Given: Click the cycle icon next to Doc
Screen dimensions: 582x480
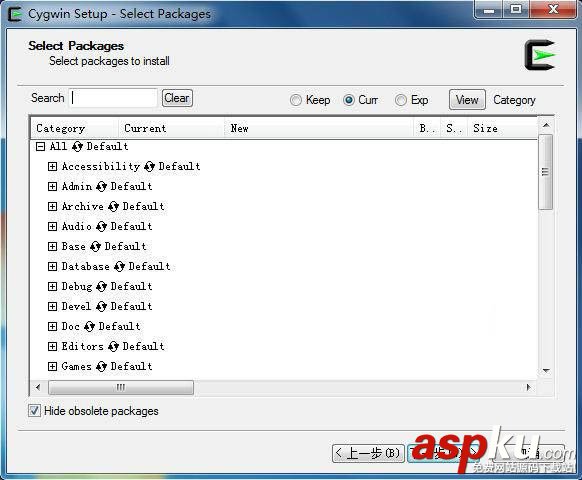Looking at the screenshot, I should (x=89, y=327).
